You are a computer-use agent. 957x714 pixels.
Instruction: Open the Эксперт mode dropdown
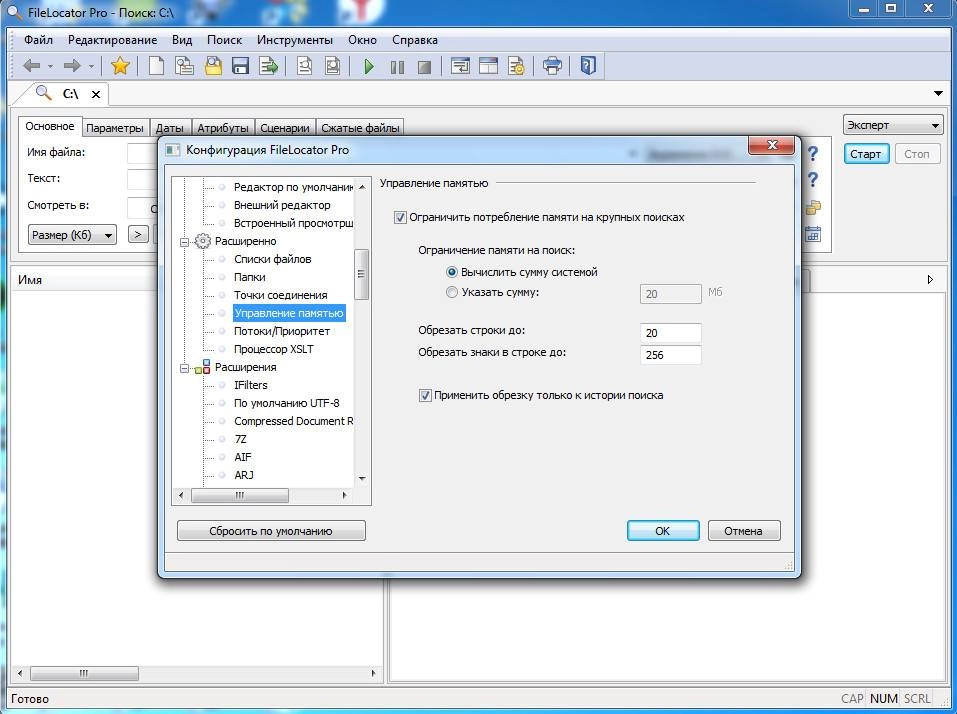[893, 125]
